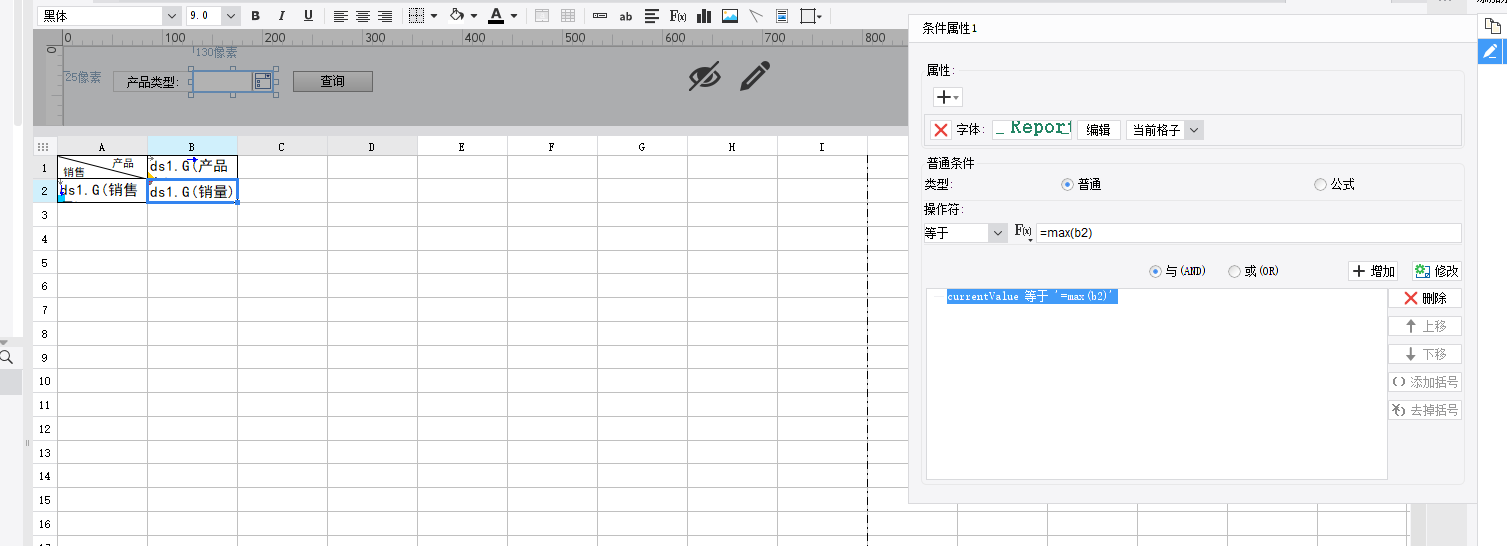Align cell text right
Viewport: 1507px width, 546px height.
385,16
